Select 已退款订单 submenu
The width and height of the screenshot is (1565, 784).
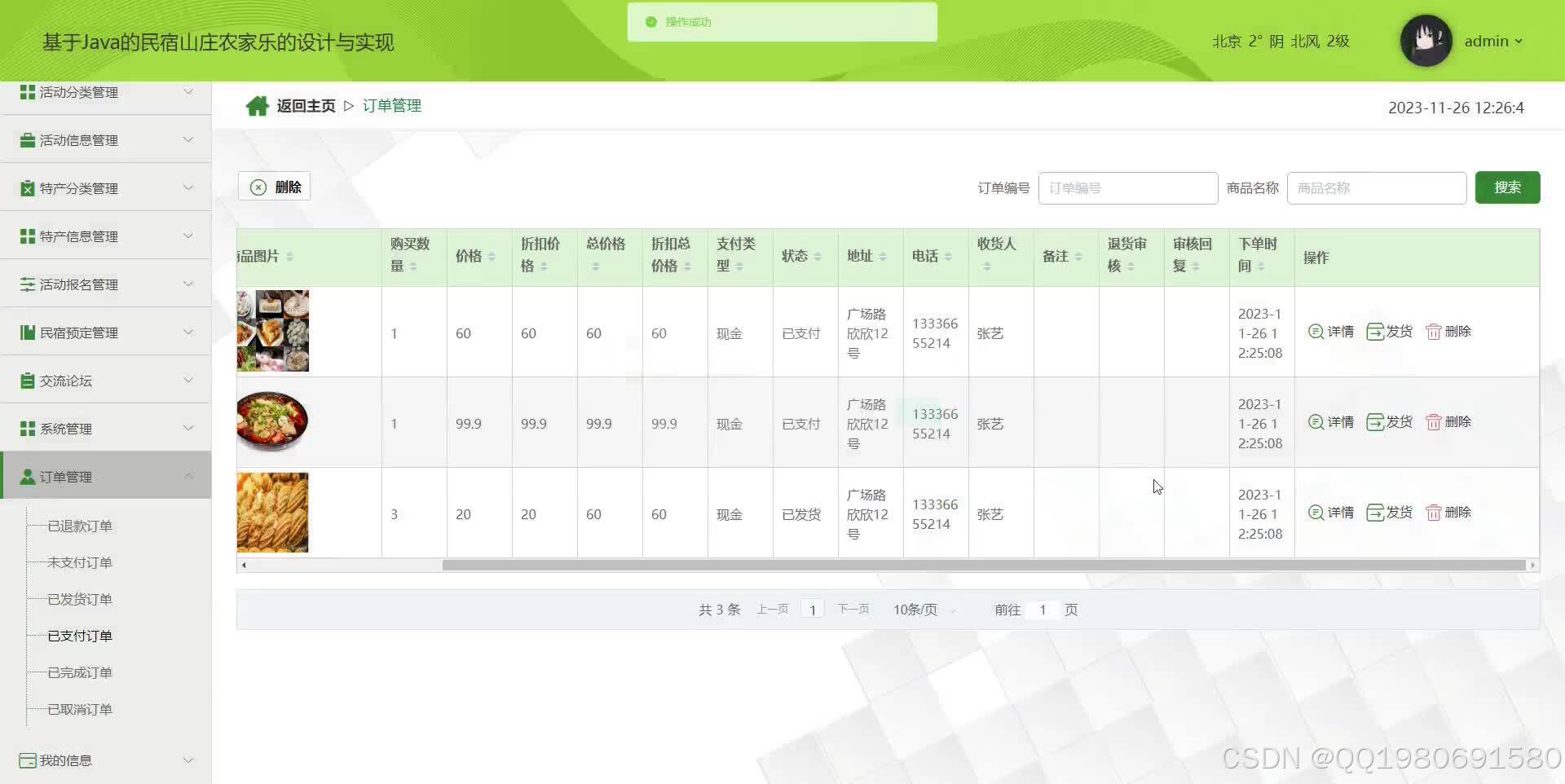[x=80, y=526]
